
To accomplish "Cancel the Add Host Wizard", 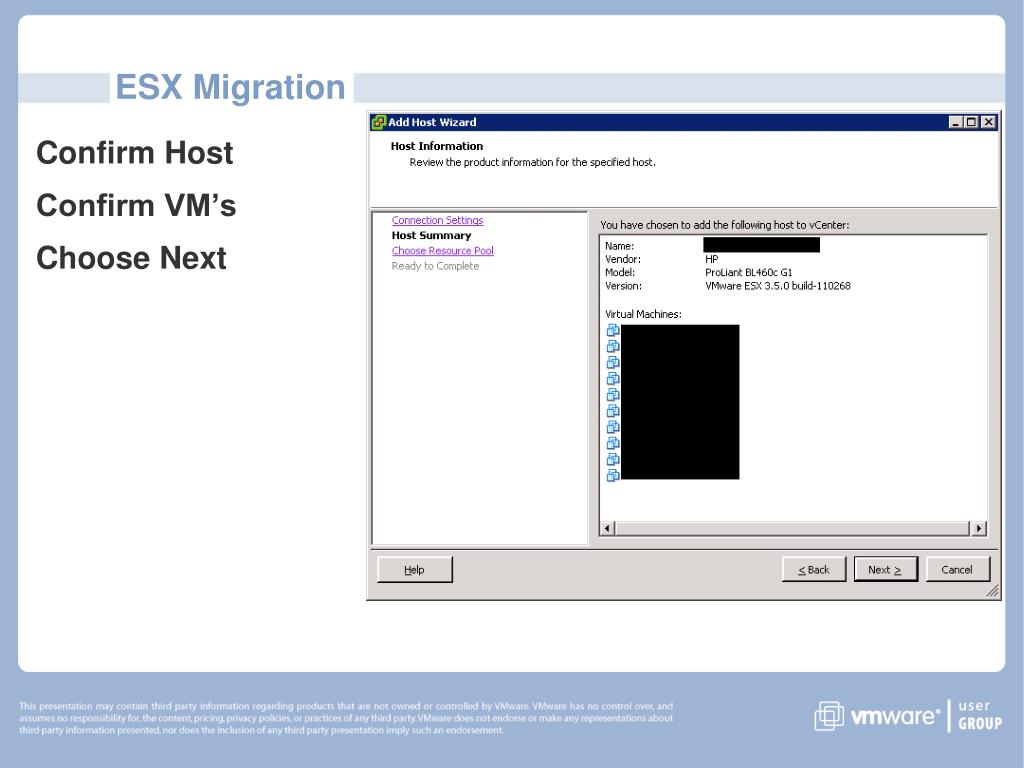I will point(957,569).
